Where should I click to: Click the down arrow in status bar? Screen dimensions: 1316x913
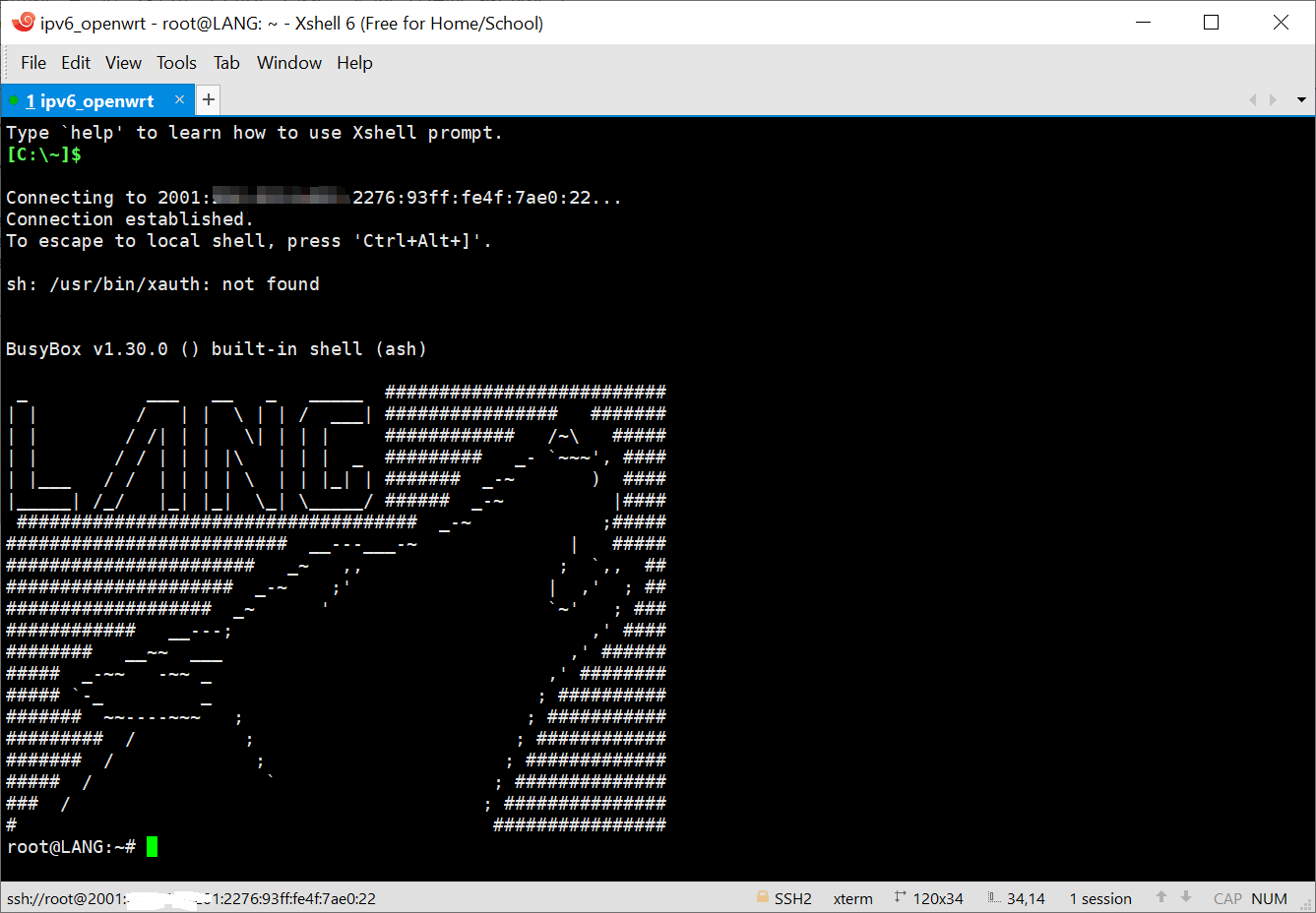point(1186,897)
